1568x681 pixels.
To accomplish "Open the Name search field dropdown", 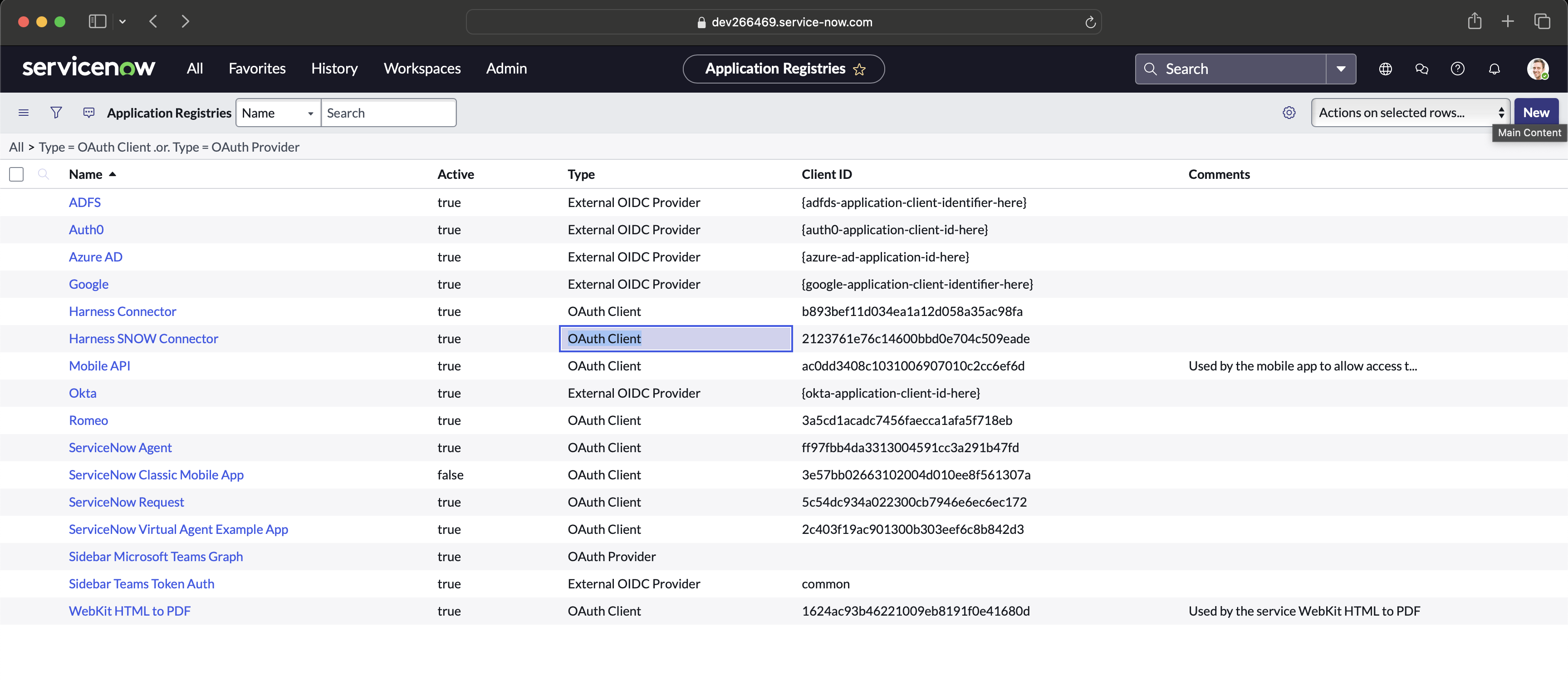I will tap(278, 113).
